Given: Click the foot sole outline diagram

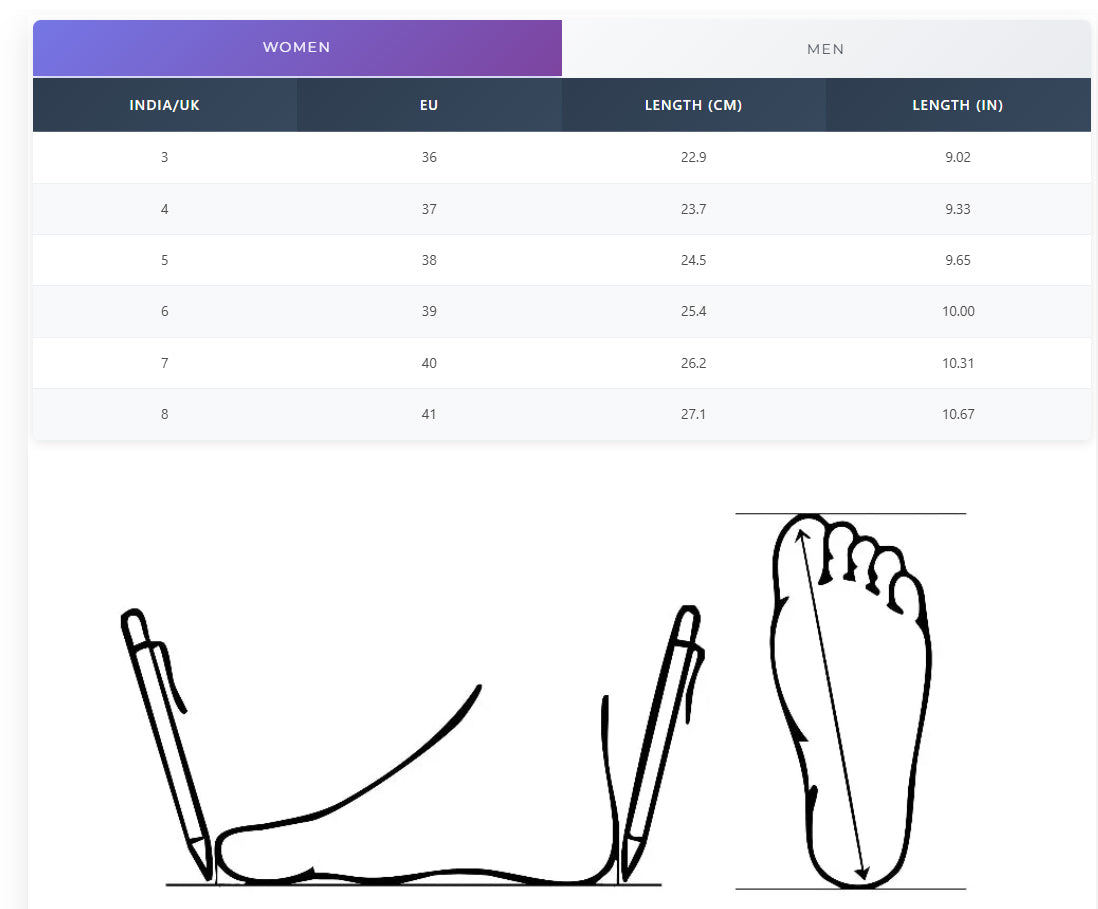Looking at the screenshot, I should point(850,700).
